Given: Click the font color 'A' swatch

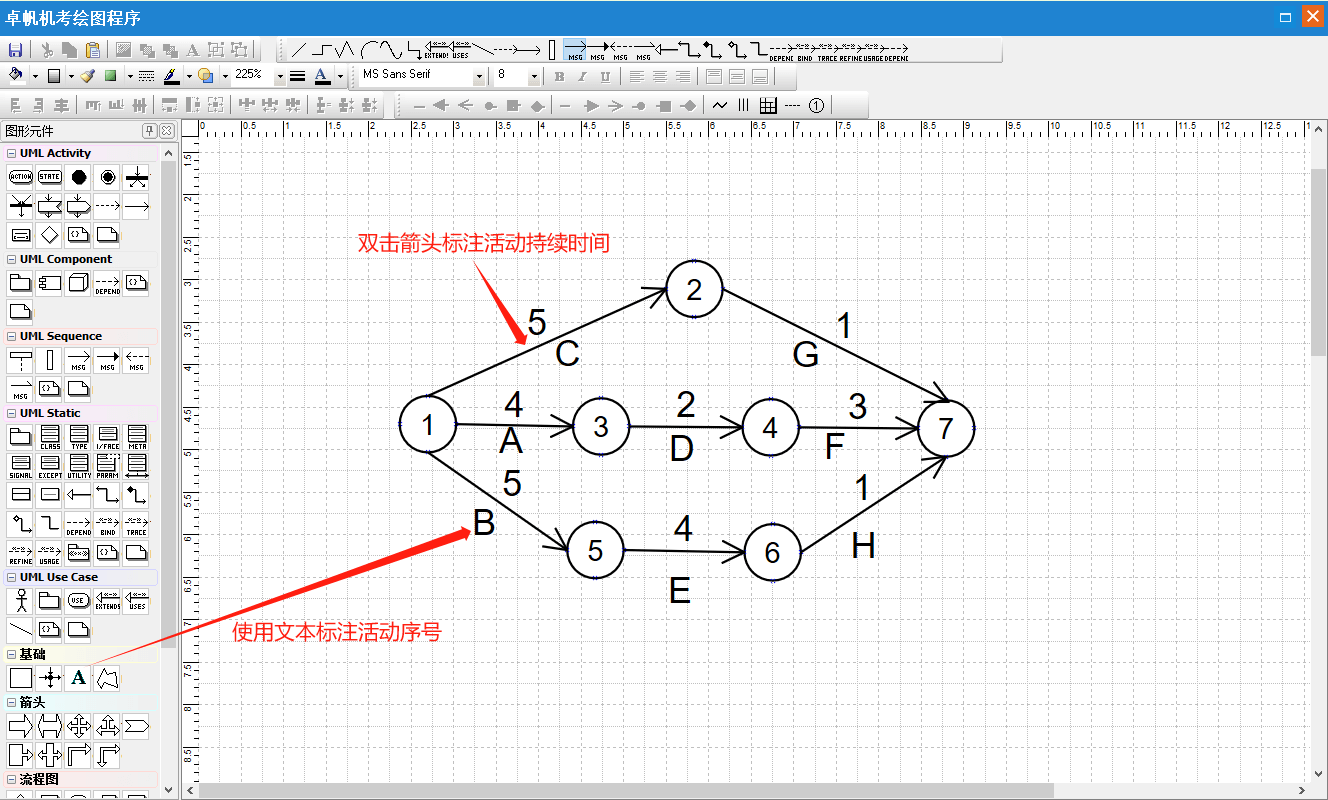Looking at the screenshot, I should (321, 75).
